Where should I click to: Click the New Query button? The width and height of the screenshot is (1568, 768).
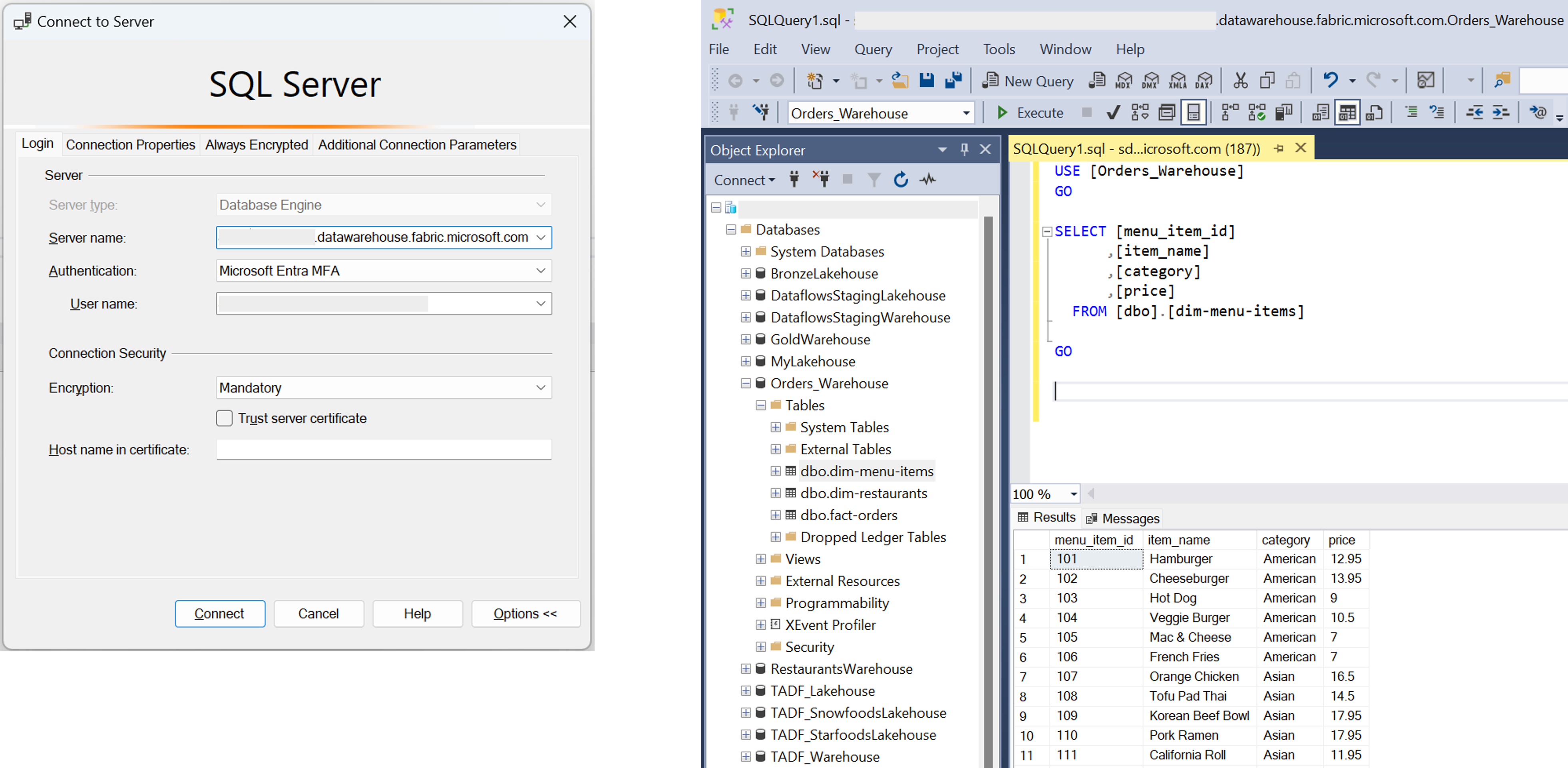(x=1028, y=81)
